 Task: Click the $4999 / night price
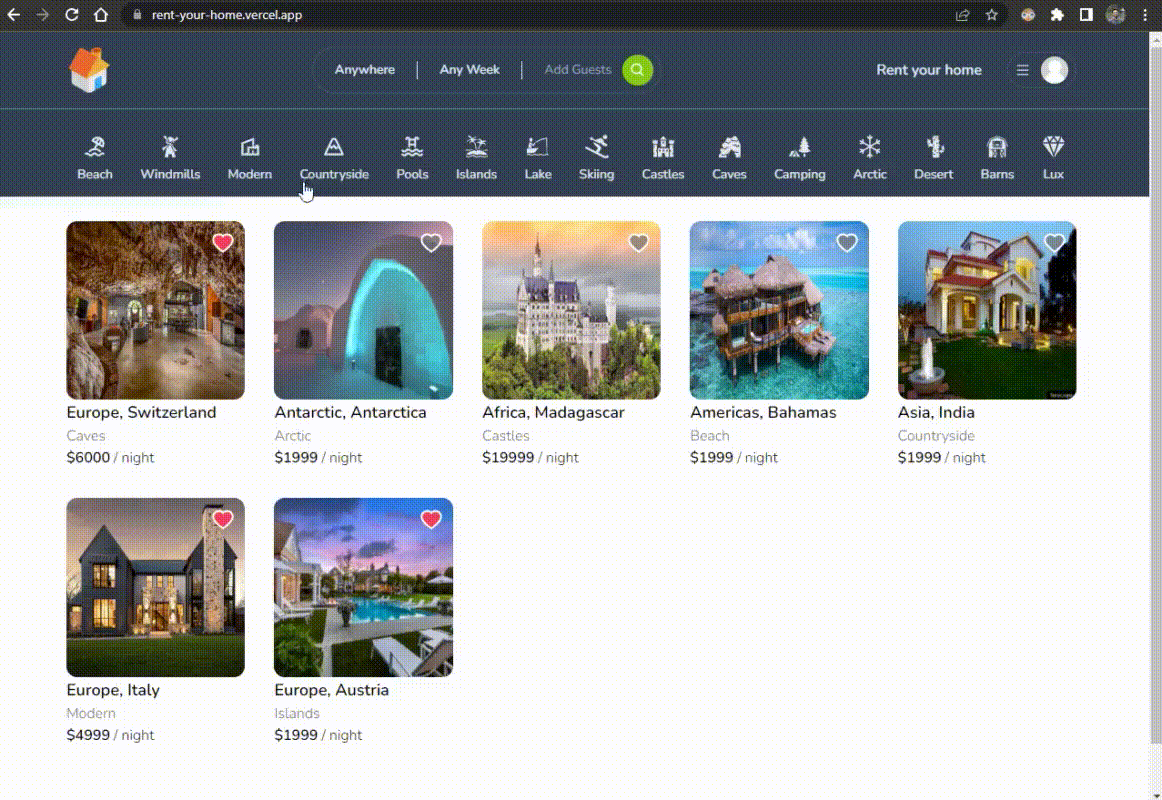110,735
